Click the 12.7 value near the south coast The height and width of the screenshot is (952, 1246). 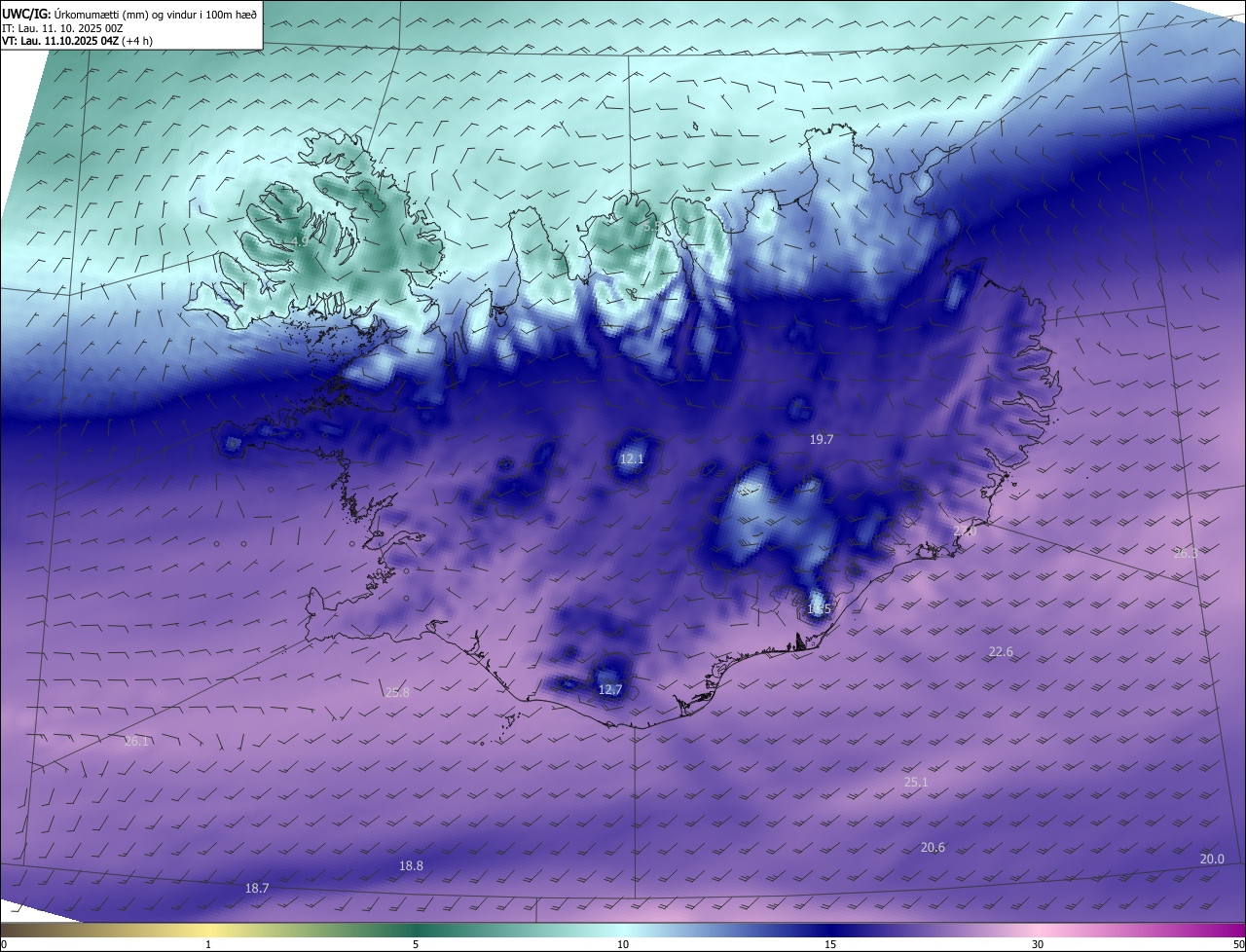pos(609,689)
